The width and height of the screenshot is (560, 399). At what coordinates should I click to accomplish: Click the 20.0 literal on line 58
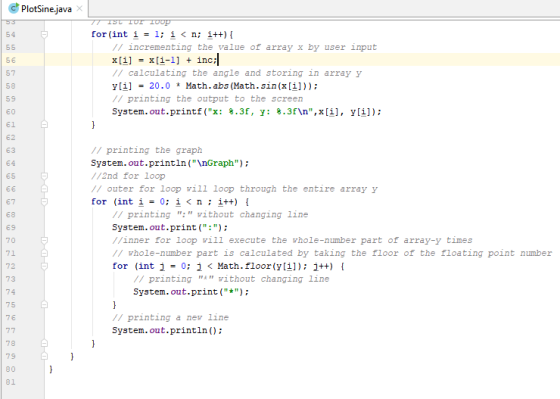tap(160, 86)
